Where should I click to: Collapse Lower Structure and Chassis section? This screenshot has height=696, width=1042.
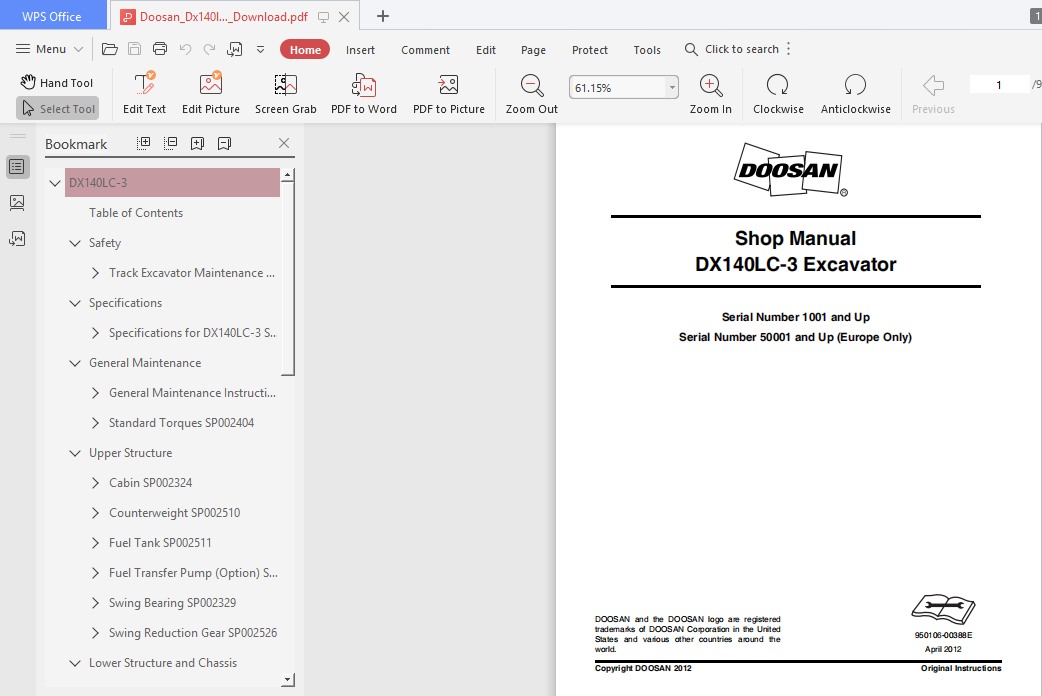pyautogui.click(x=75, y=663)
